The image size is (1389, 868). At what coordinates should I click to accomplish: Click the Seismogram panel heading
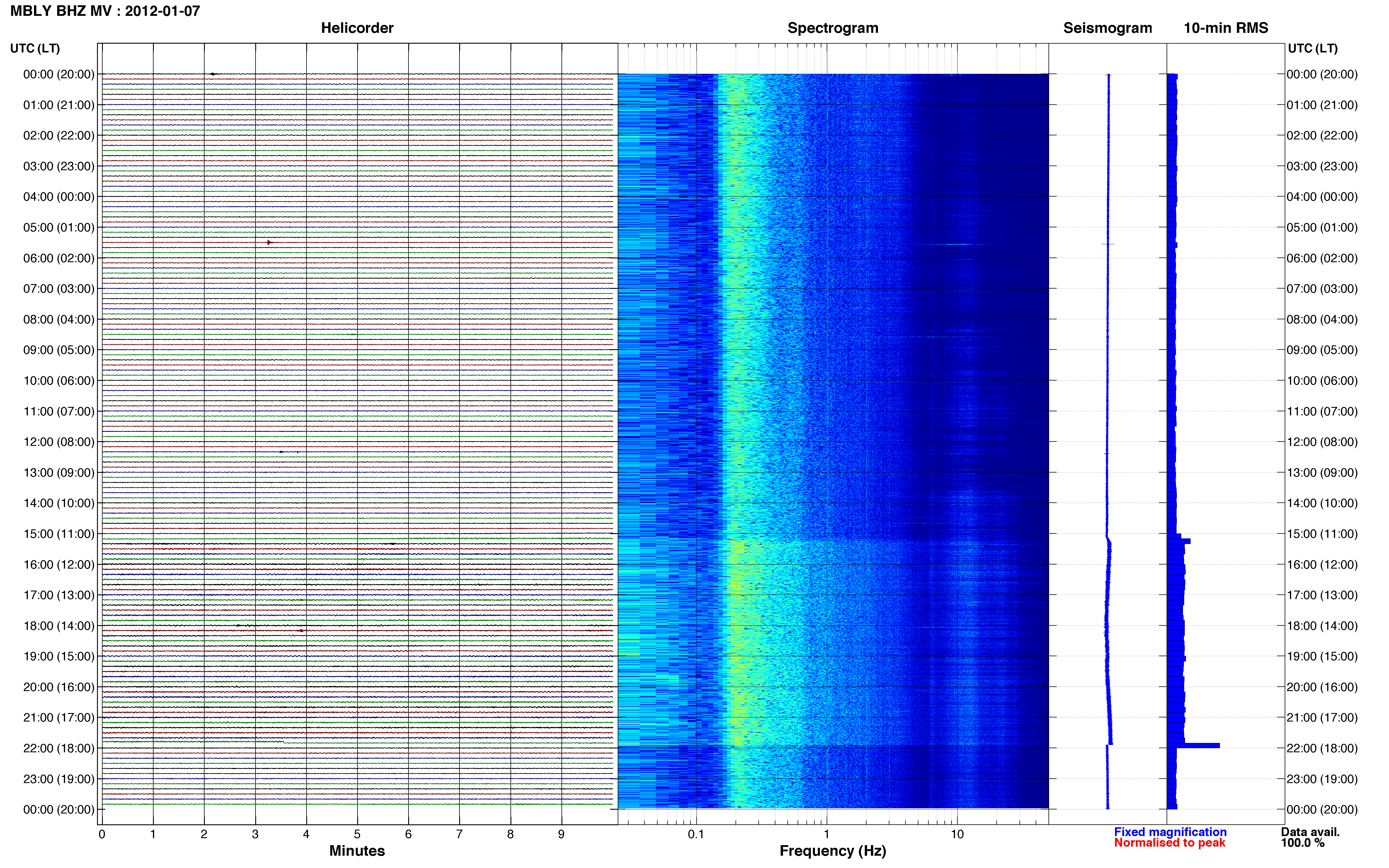coord(1107,28)
